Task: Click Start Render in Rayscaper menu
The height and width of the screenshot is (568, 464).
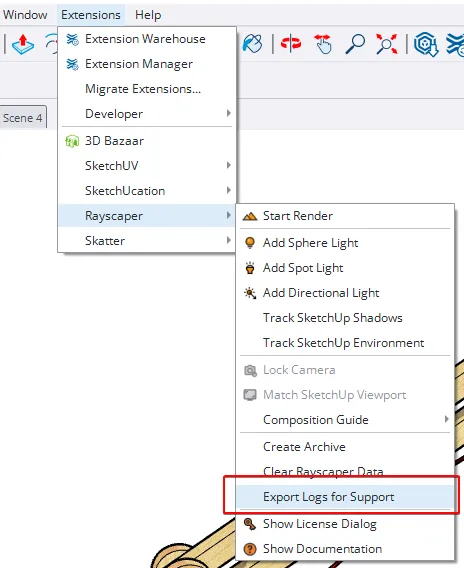Action: pyautogui.click(x=345, y=216)
